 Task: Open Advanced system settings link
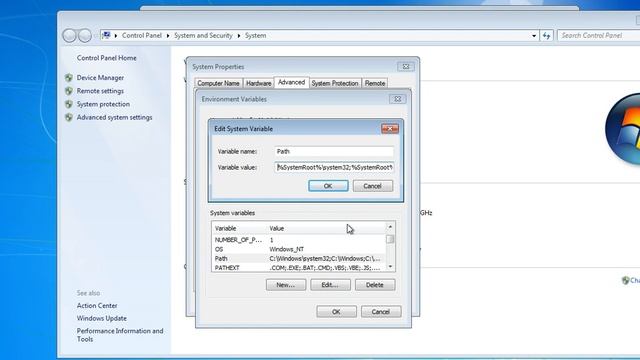pos(114,117)
